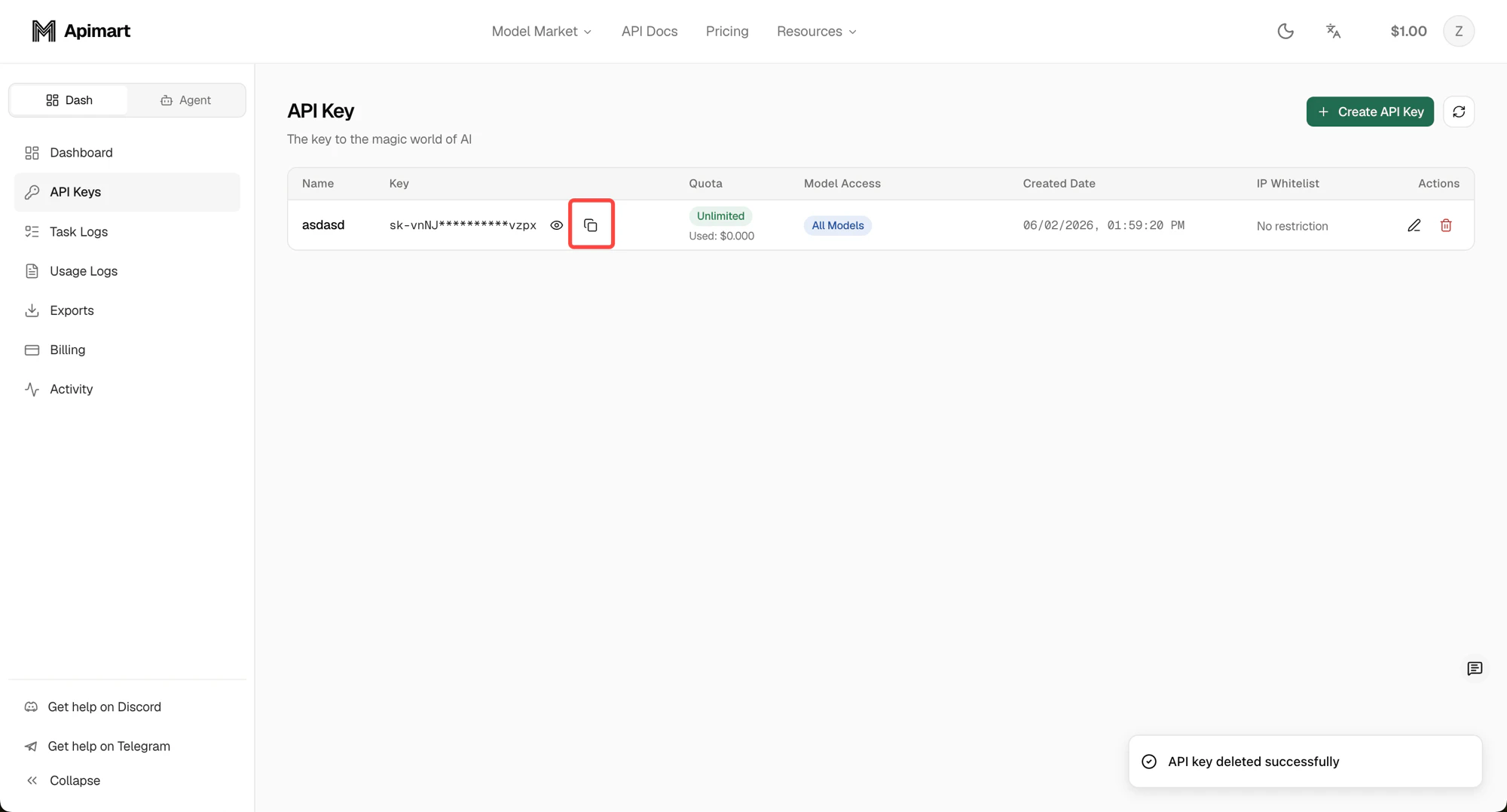Click the Task Logs list icon
The width and height of the screenshot is (1507, 812).
tap(32, 231)
